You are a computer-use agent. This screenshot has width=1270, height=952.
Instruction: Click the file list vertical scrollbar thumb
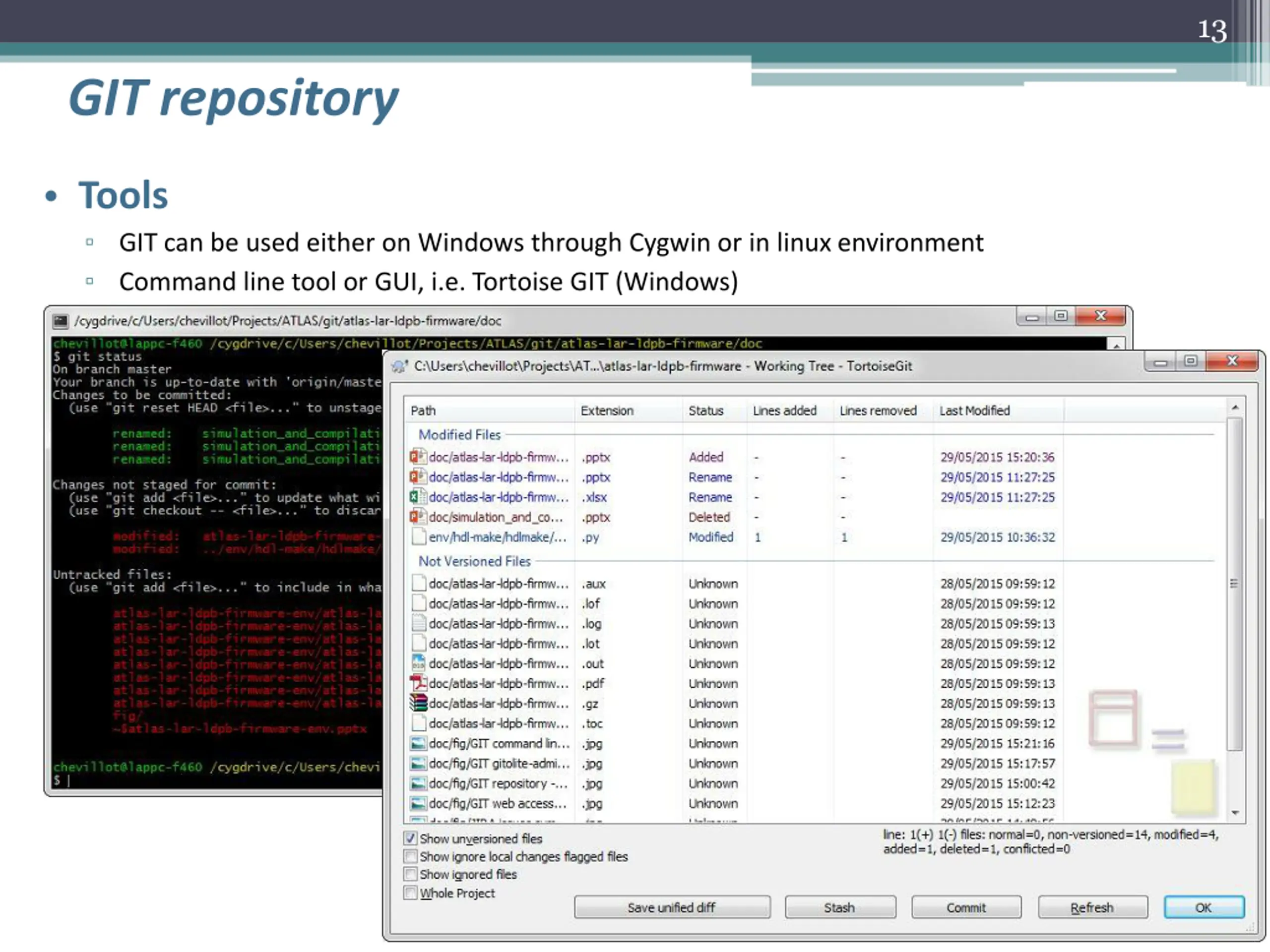(x=1234, y=584)
